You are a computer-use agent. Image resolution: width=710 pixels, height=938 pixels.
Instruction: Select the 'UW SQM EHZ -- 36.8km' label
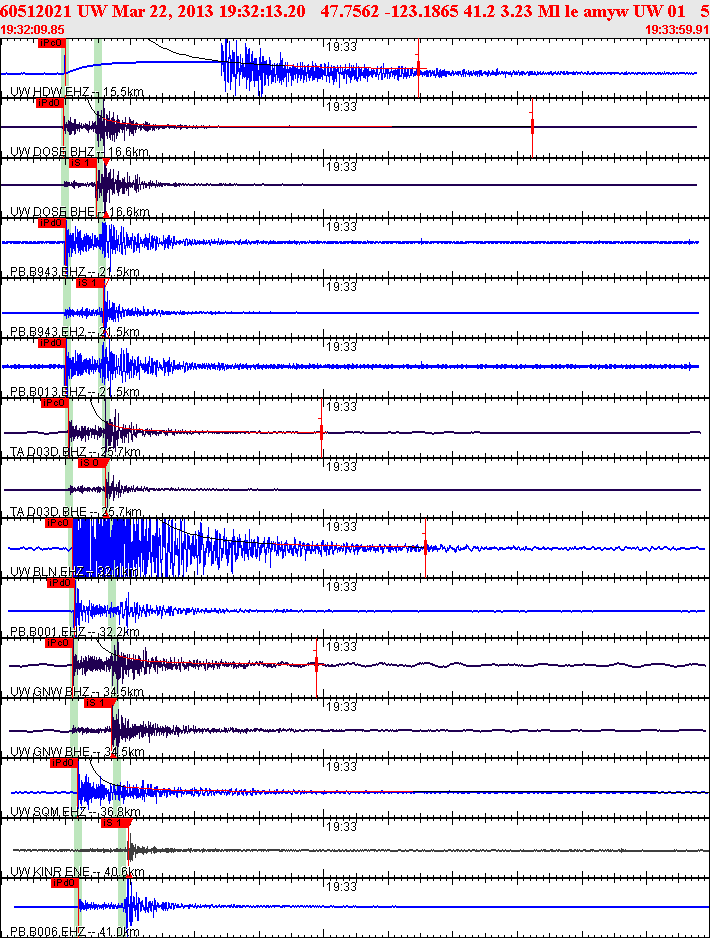coord(75,812)
